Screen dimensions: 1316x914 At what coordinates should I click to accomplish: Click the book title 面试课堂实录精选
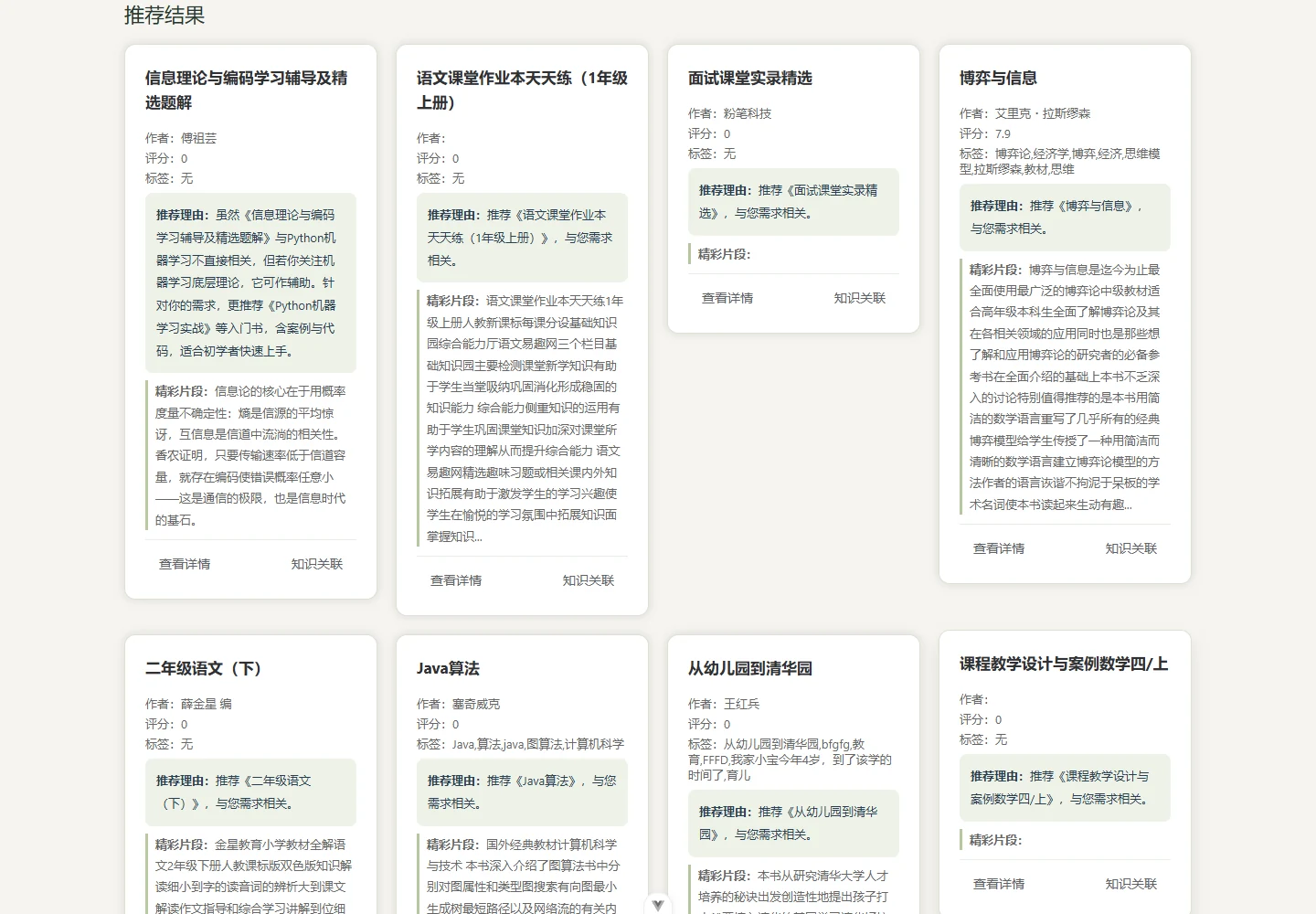pos(750,79)
